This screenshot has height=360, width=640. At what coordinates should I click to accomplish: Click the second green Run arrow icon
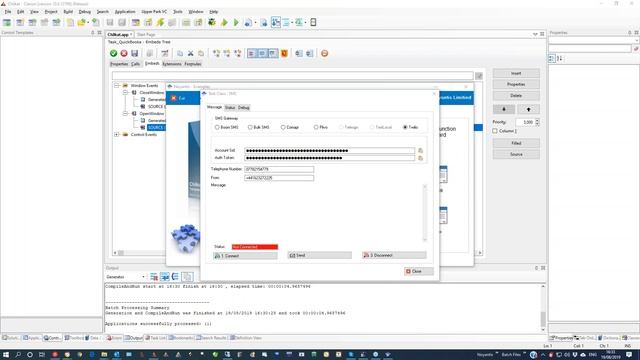pos(236,22)
